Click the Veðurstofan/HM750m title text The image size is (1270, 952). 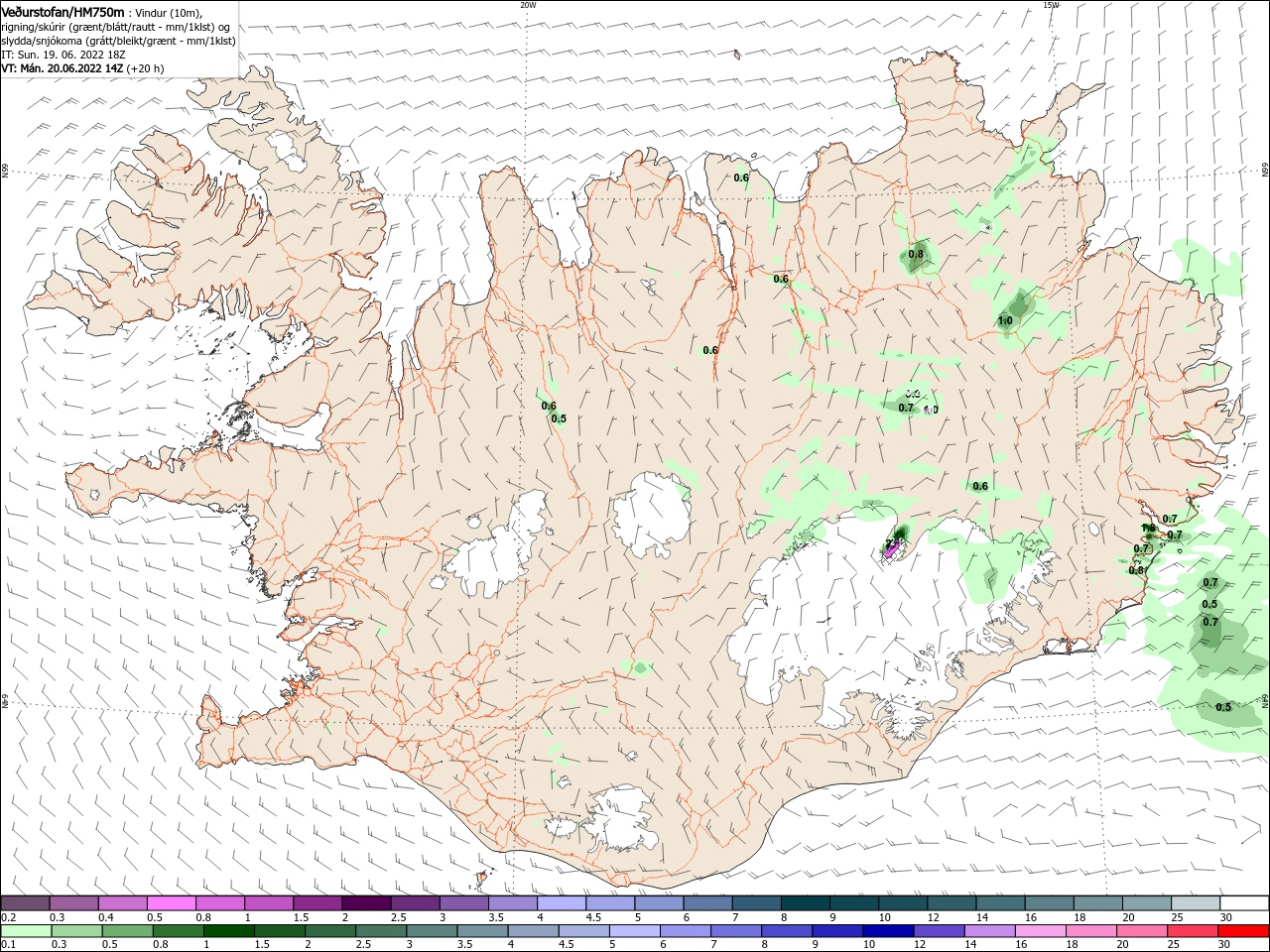(x=63, y=12)
